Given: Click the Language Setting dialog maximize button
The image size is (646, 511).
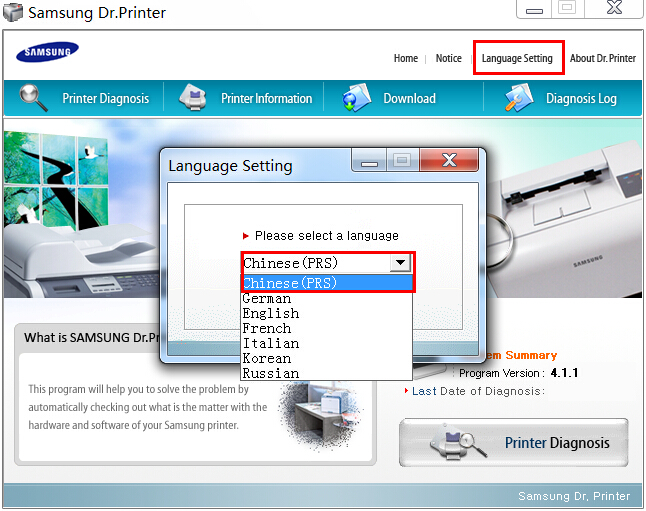Looking at the screenshot, I should coord(402,160).
